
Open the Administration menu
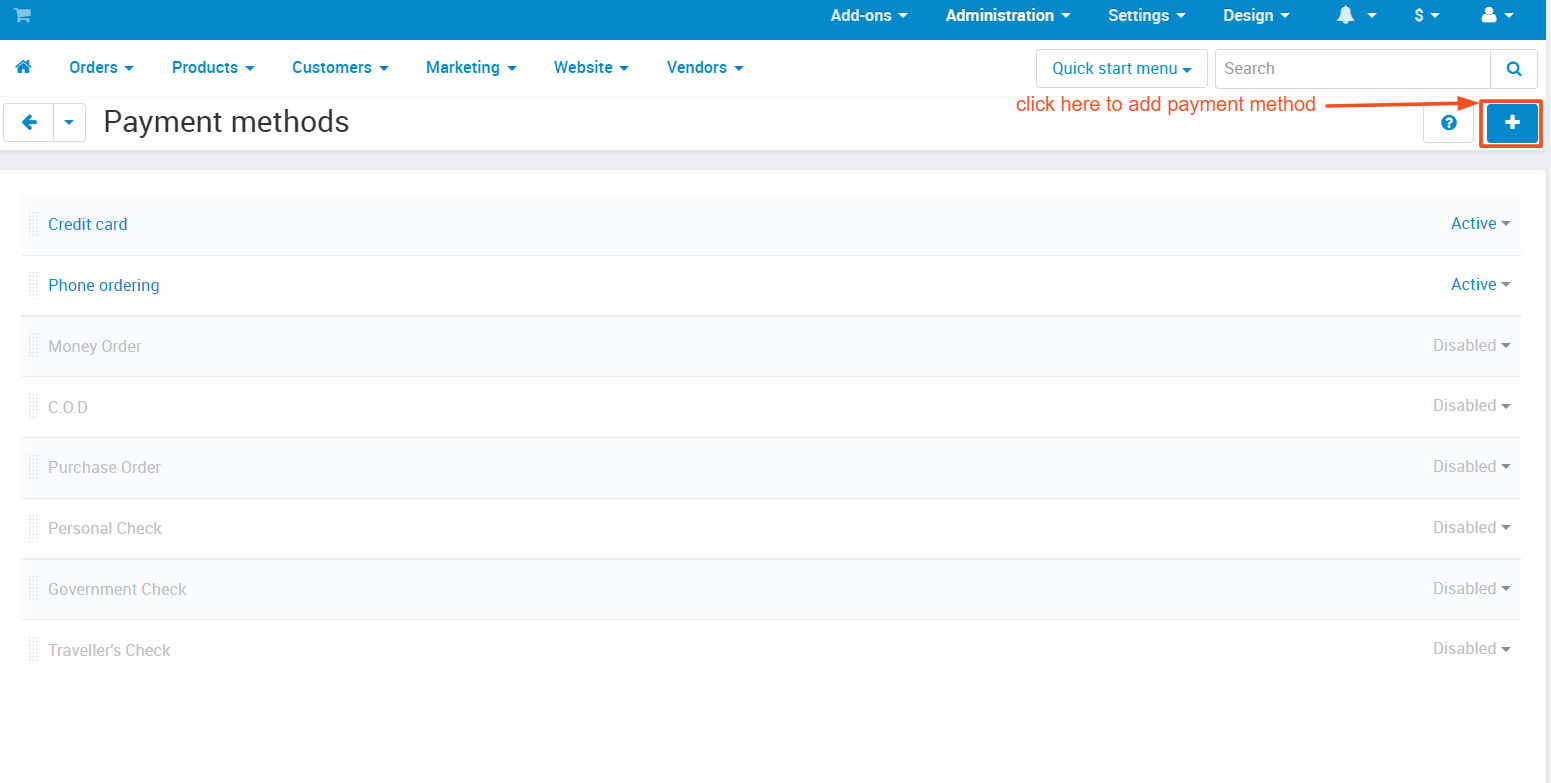(x=1008, y=15)
